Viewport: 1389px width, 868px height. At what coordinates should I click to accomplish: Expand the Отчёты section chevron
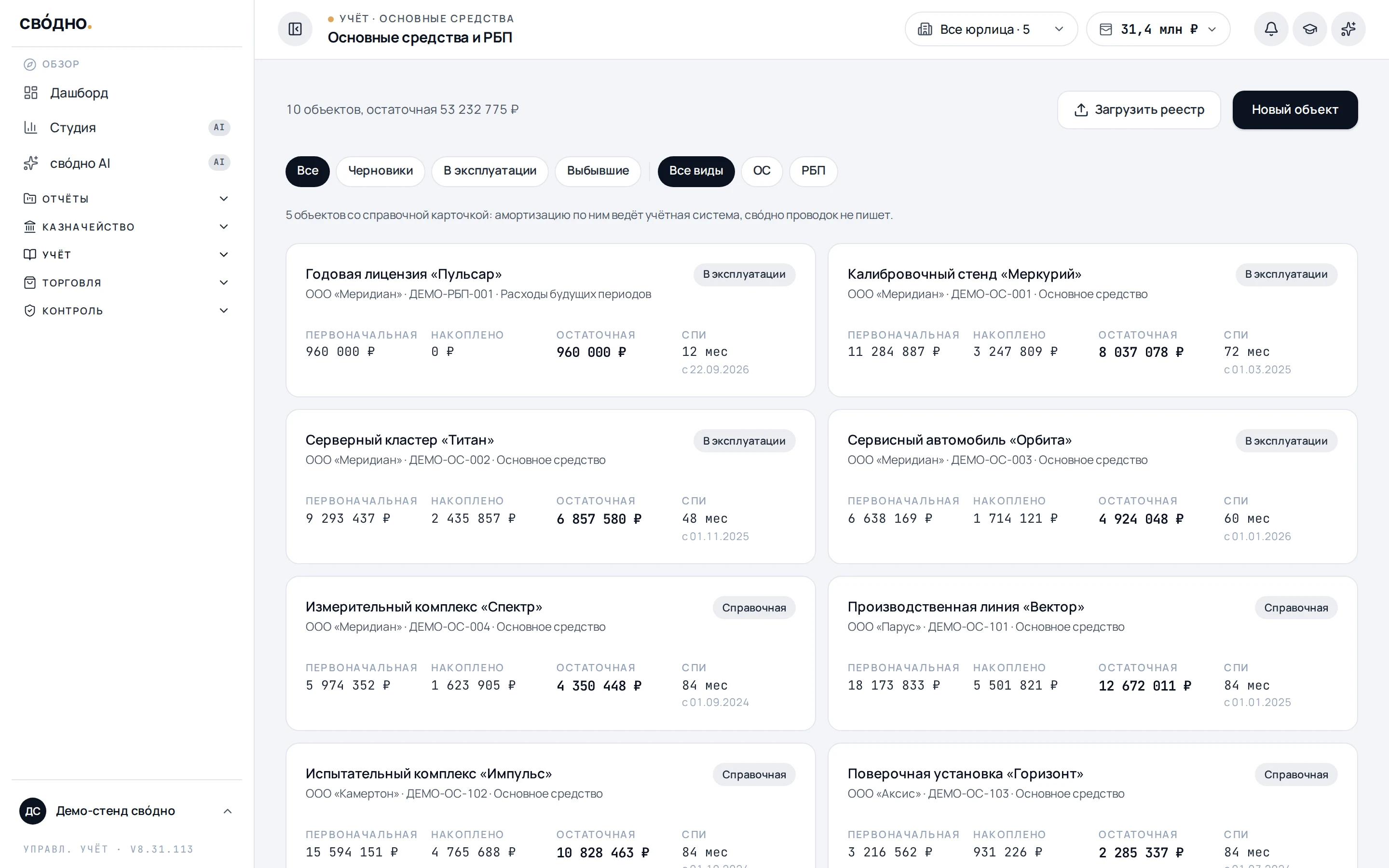(x=224, y=199)
